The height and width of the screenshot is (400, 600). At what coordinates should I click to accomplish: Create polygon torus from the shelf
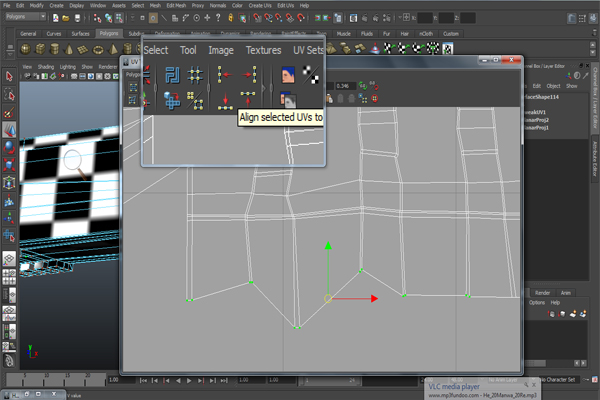click(x=98, y=49)
